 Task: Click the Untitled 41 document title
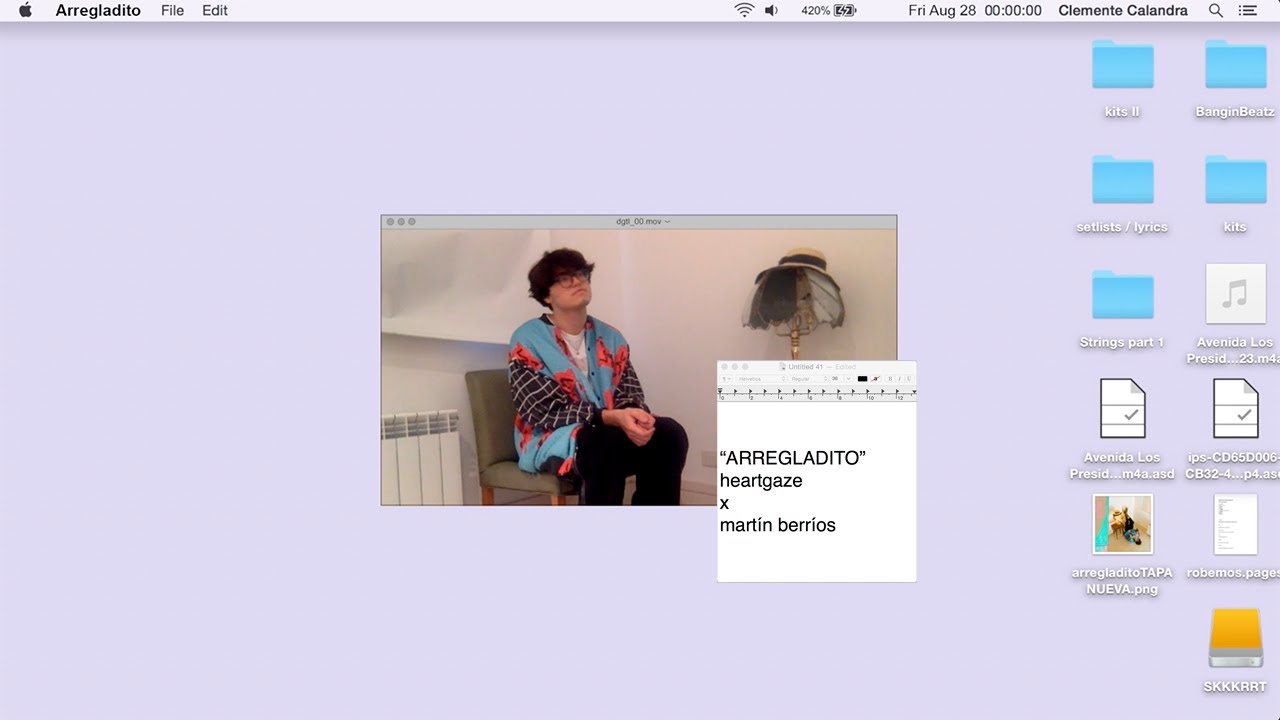(804, 367)
